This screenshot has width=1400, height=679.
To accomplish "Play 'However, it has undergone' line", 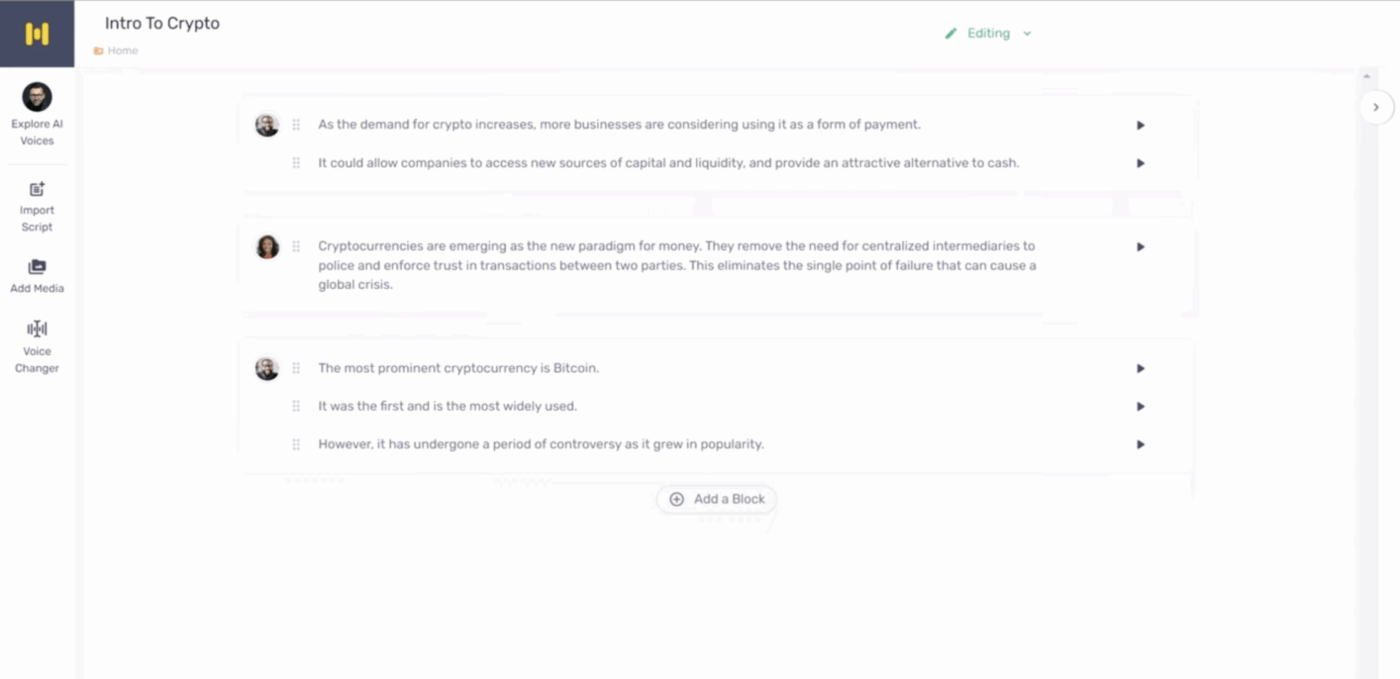I will pyautogui.click(x=1140, y=445).
